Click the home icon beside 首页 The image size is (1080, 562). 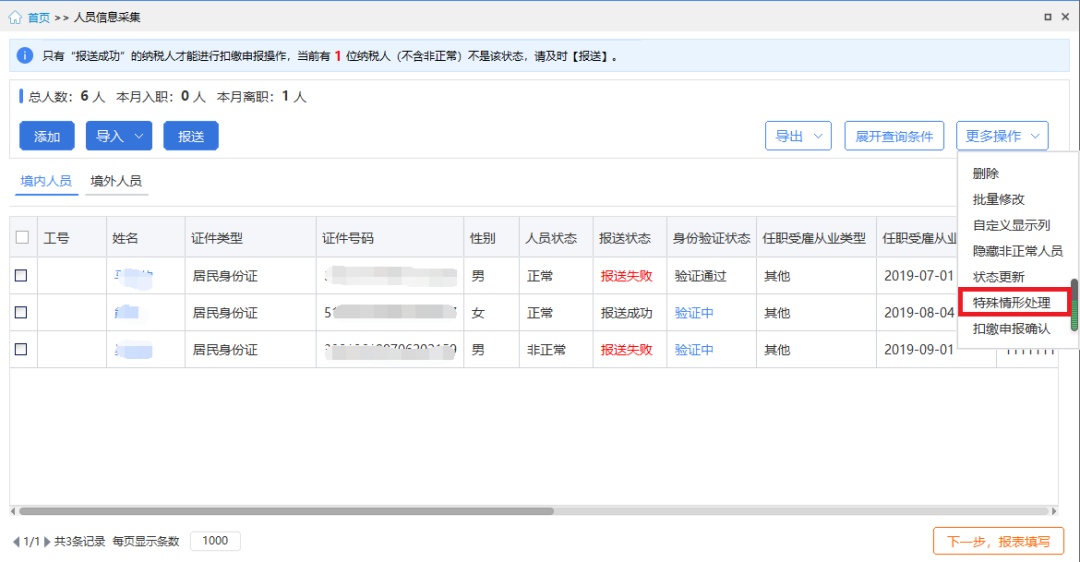[x=14, y=17]
